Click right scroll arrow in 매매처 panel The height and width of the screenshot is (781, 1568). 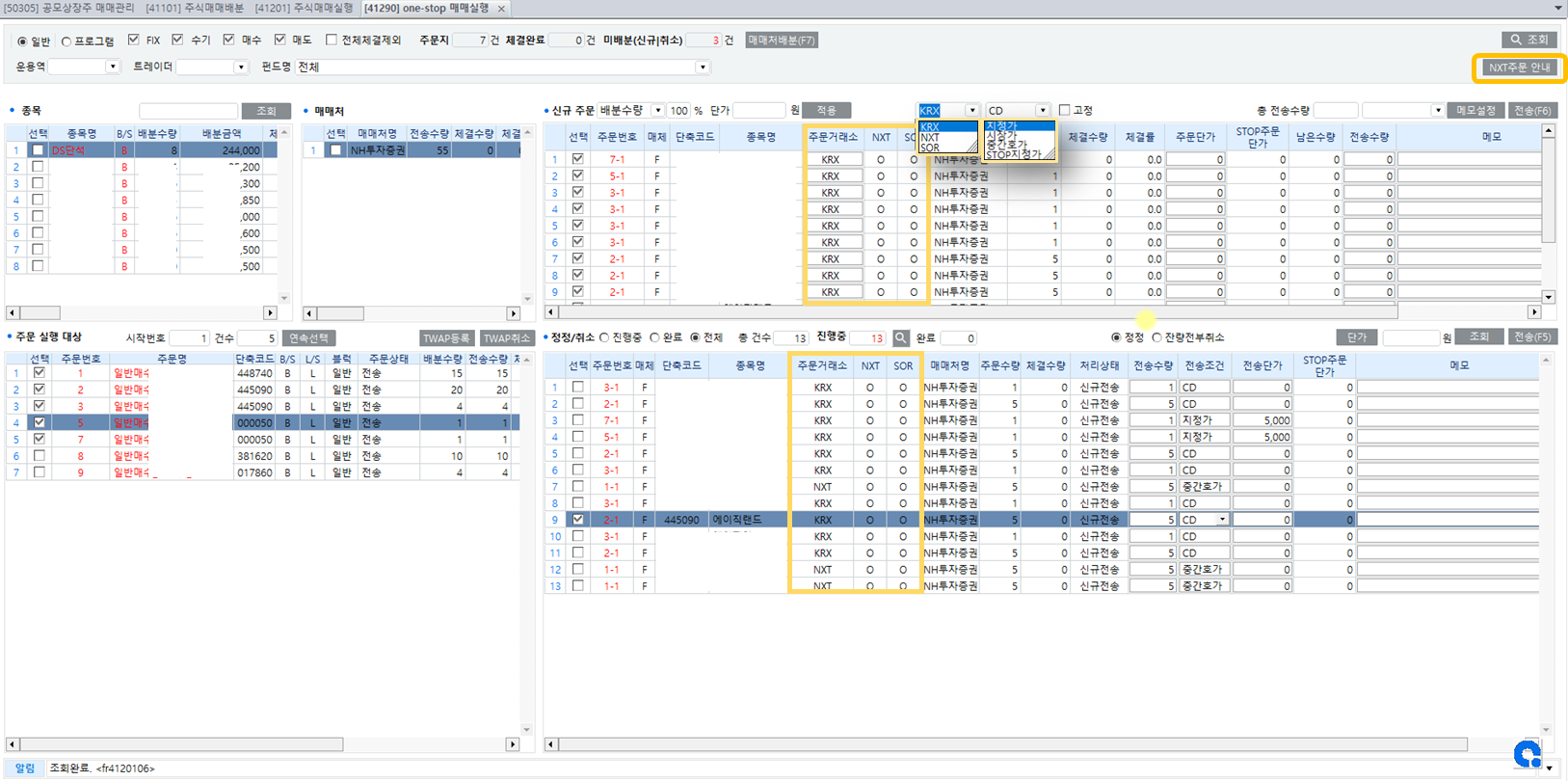(514, 313)
